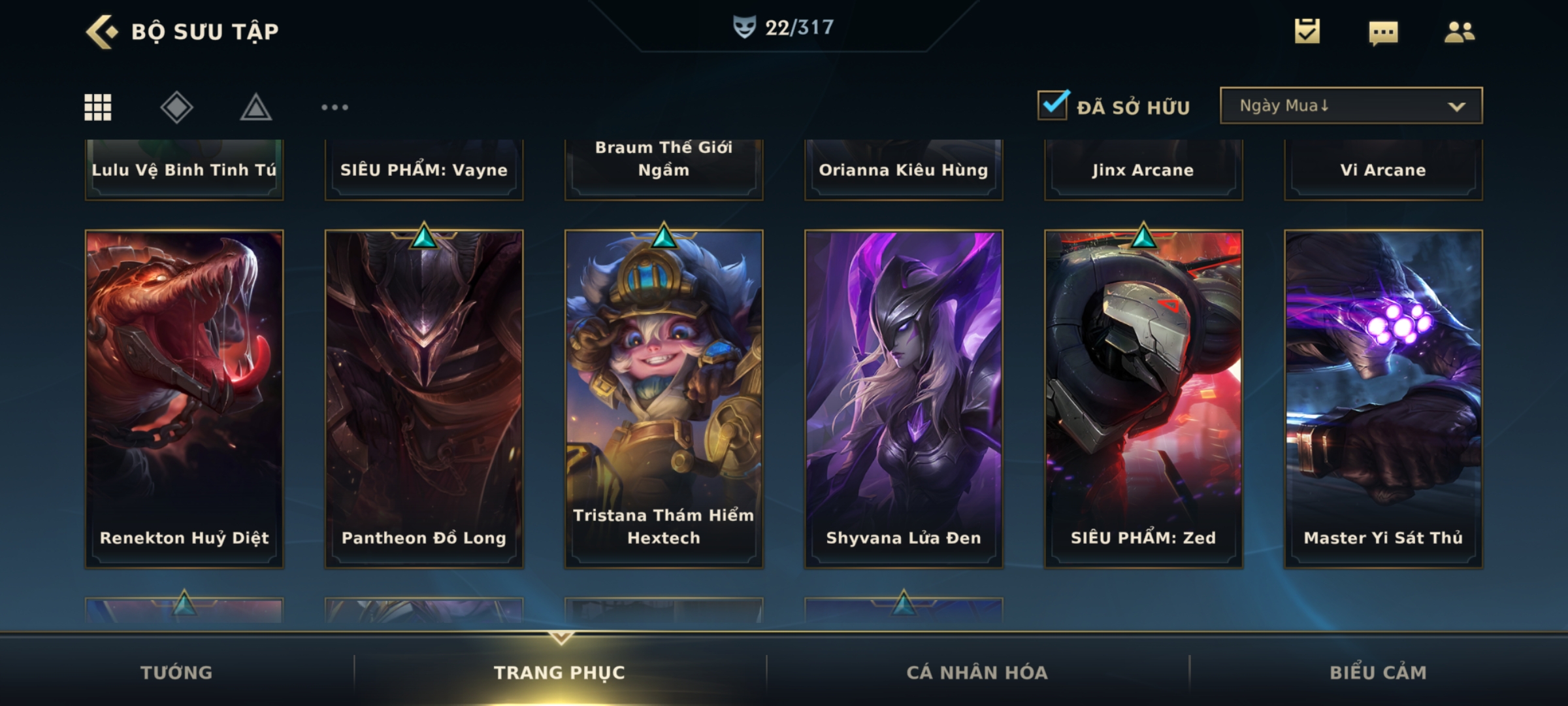
Task: Select the Shyvana Lửa Đen skin
Action: pos(904,399)
